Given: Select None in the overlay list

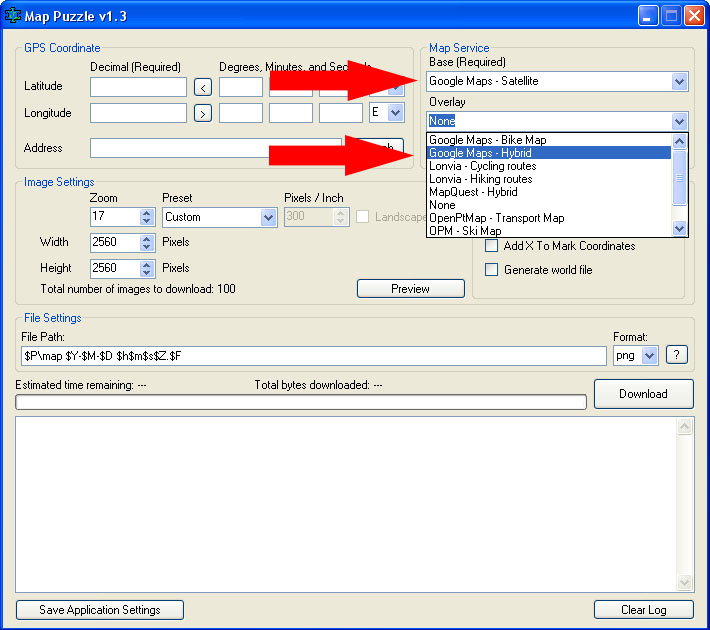Looking at the screenshot, I should [548, 205].
